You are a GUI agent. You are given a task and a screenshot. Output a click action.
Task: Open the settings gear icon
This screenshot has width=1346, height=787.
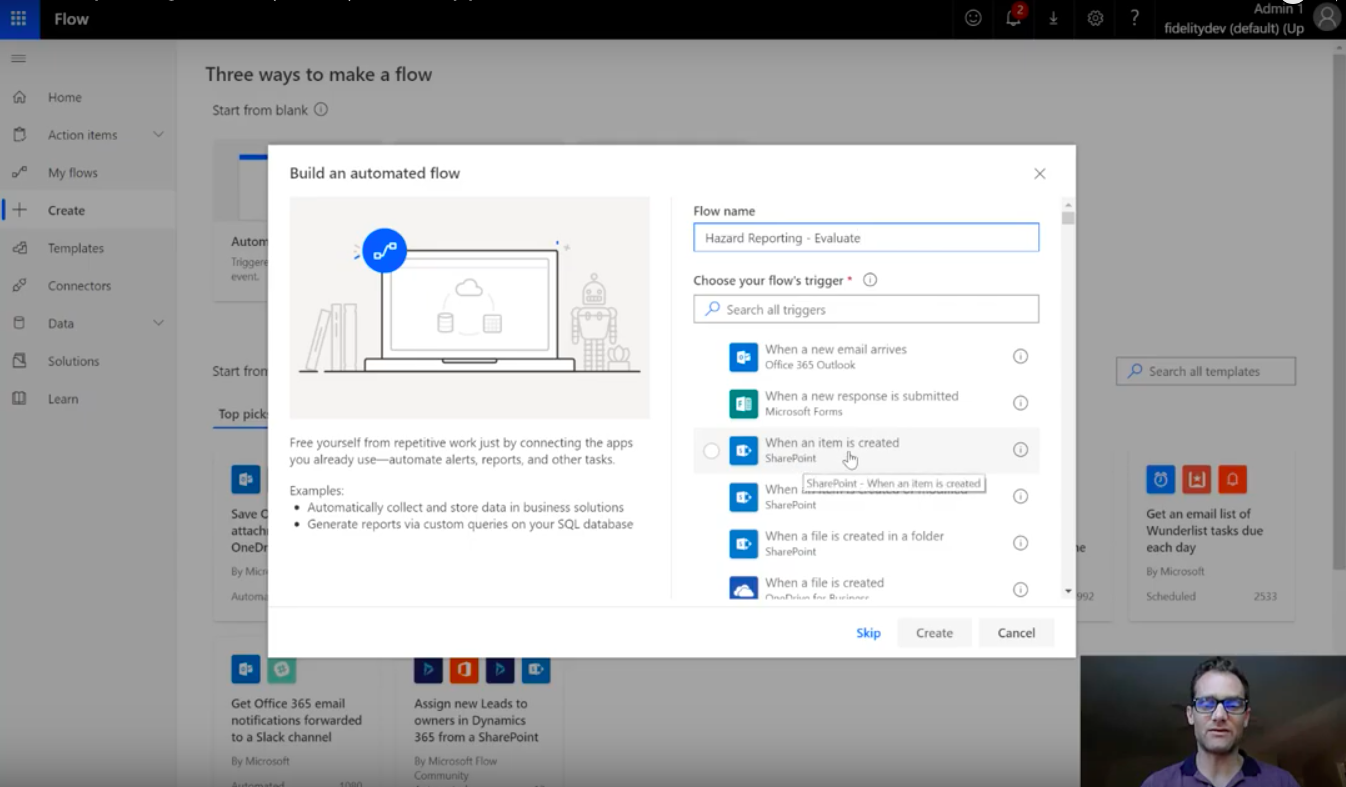pos(1095,18)
